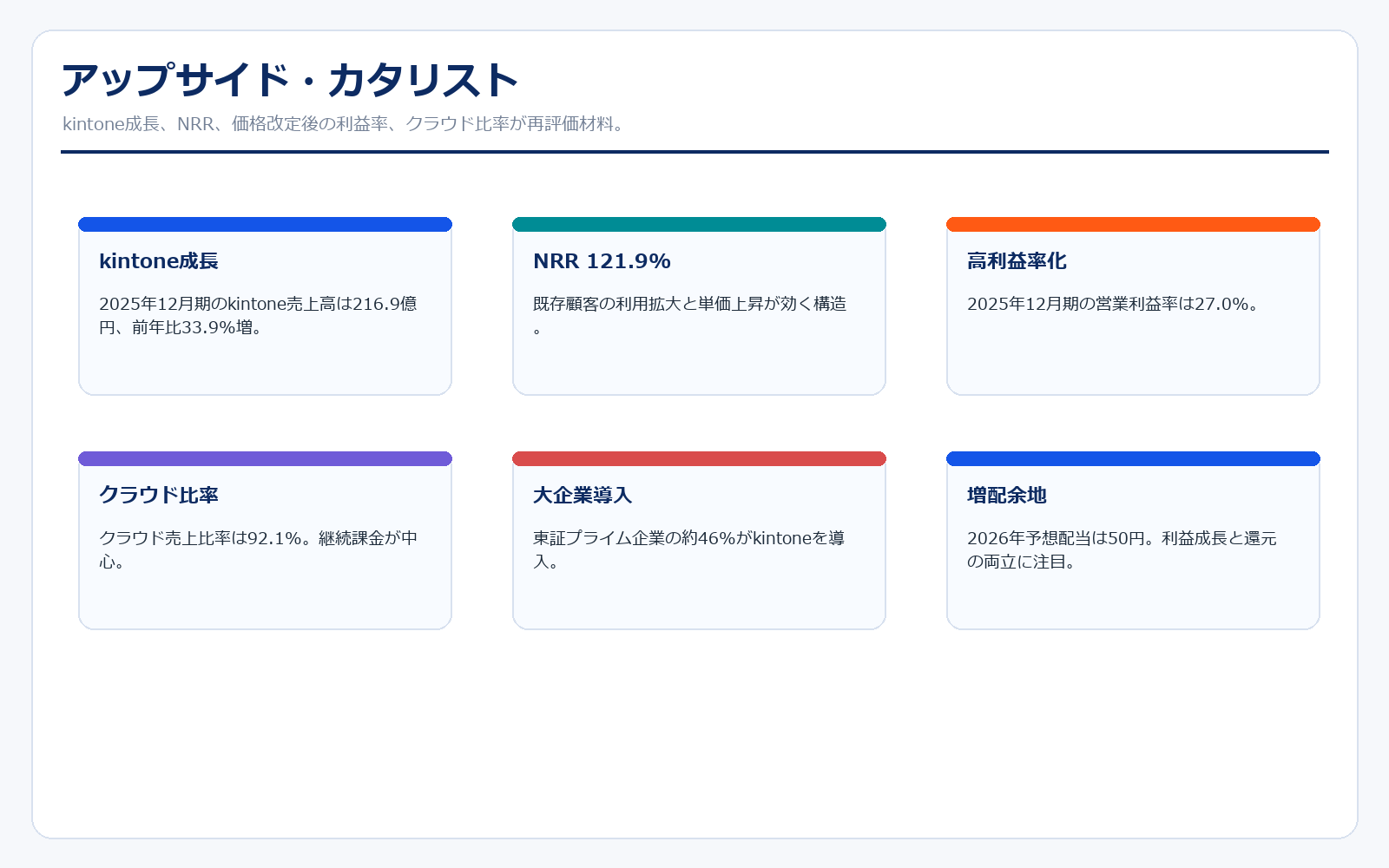Select the subtitle beginning kintone成長、NRR
Viewport: 1389px width, 868px height.
pos(344,124)
